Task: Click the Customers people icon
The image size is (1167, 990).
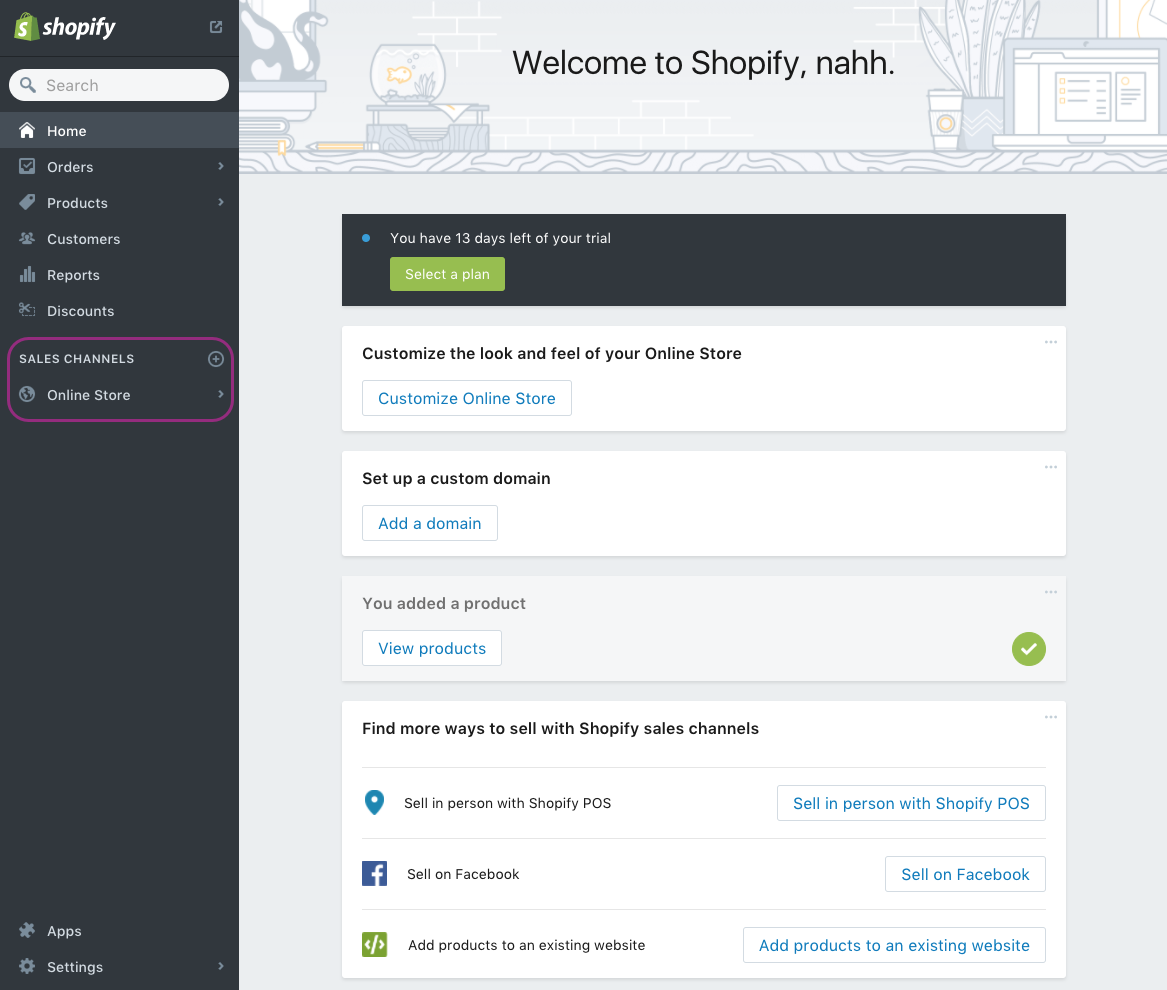Action: click(27, 238)
